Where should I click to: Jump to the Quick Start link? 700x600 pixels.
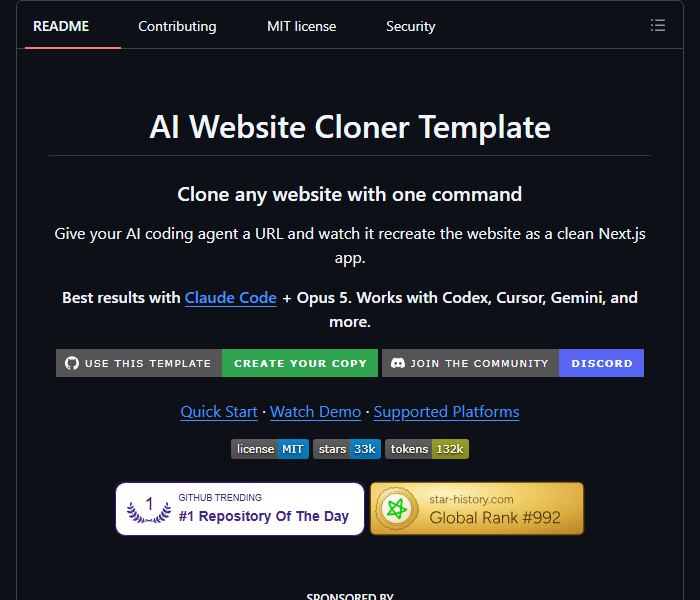pyautogui.click(x=219, y=412)
